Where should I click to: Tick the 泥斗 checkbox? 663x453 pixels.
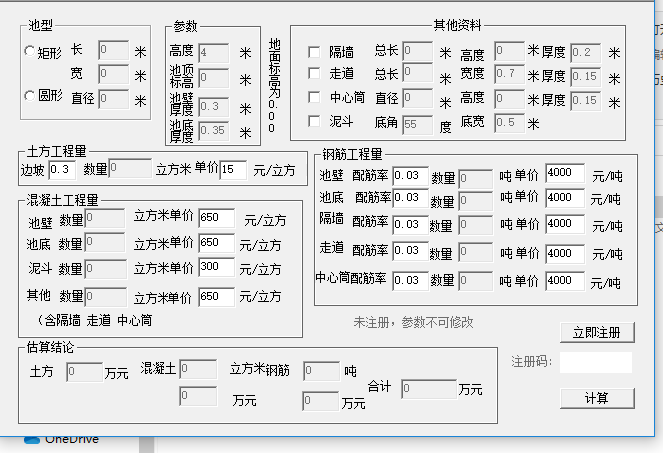[x=314, y=121]
